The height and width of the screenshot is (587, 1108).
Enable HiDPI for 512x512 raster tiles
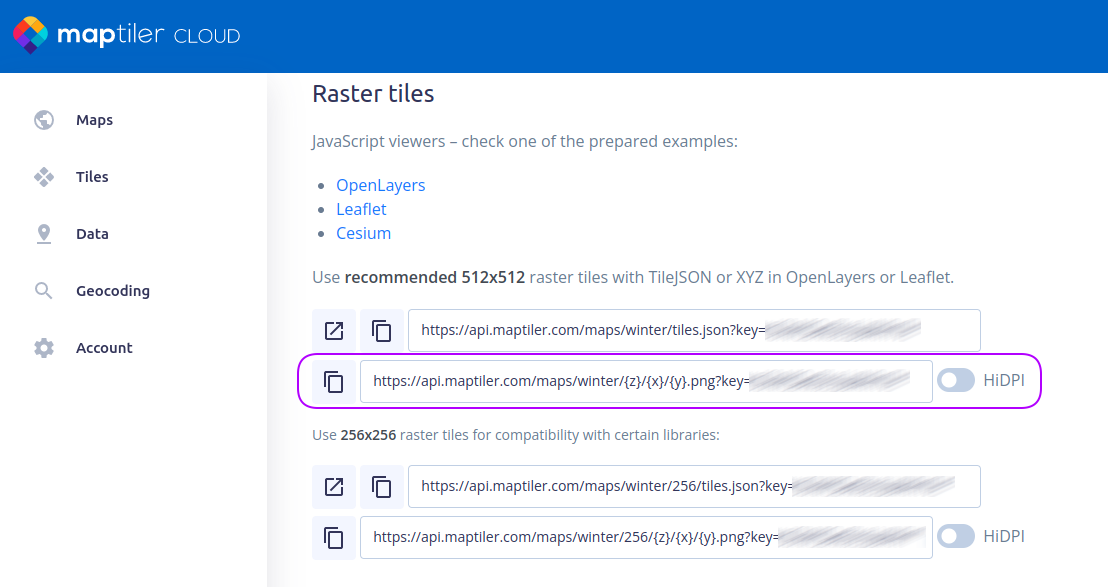956,380
